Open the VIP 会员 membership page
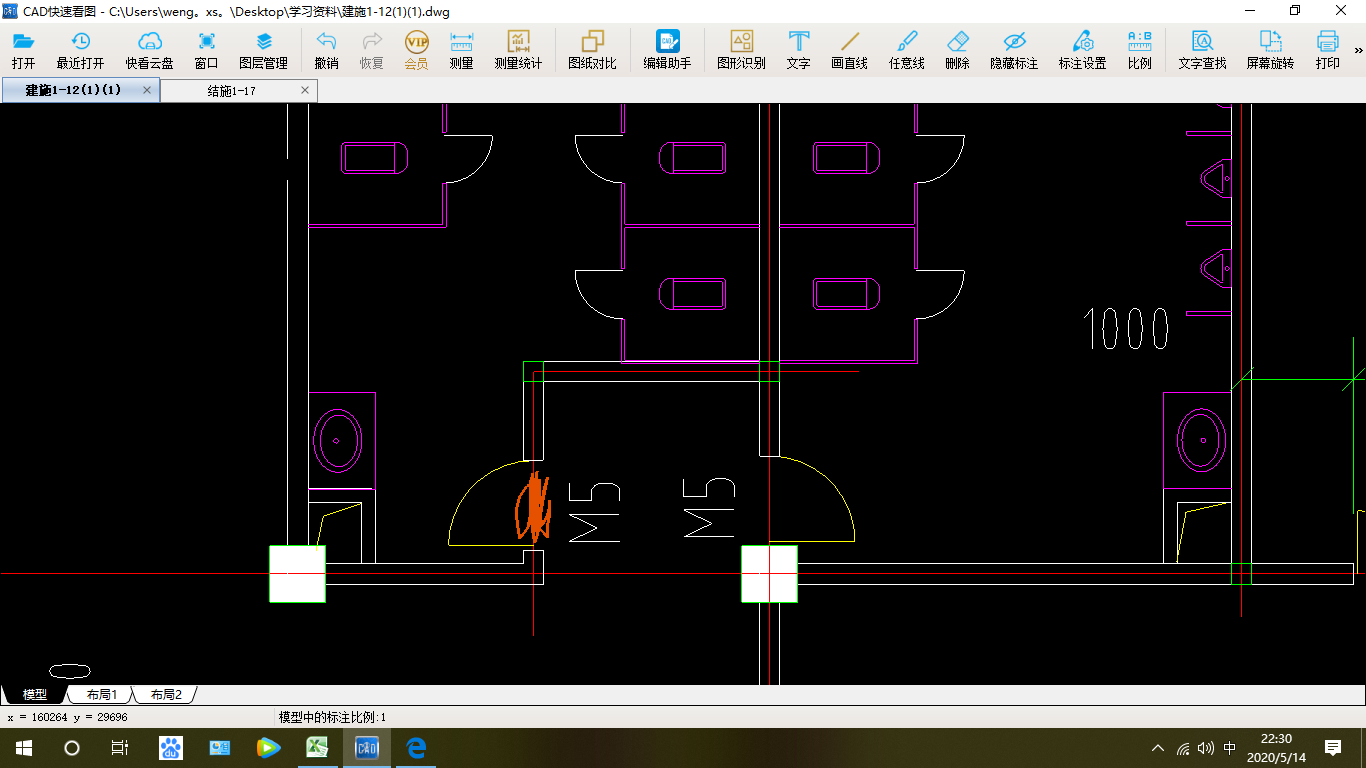The image size is (1366, 768). [416, 50]
